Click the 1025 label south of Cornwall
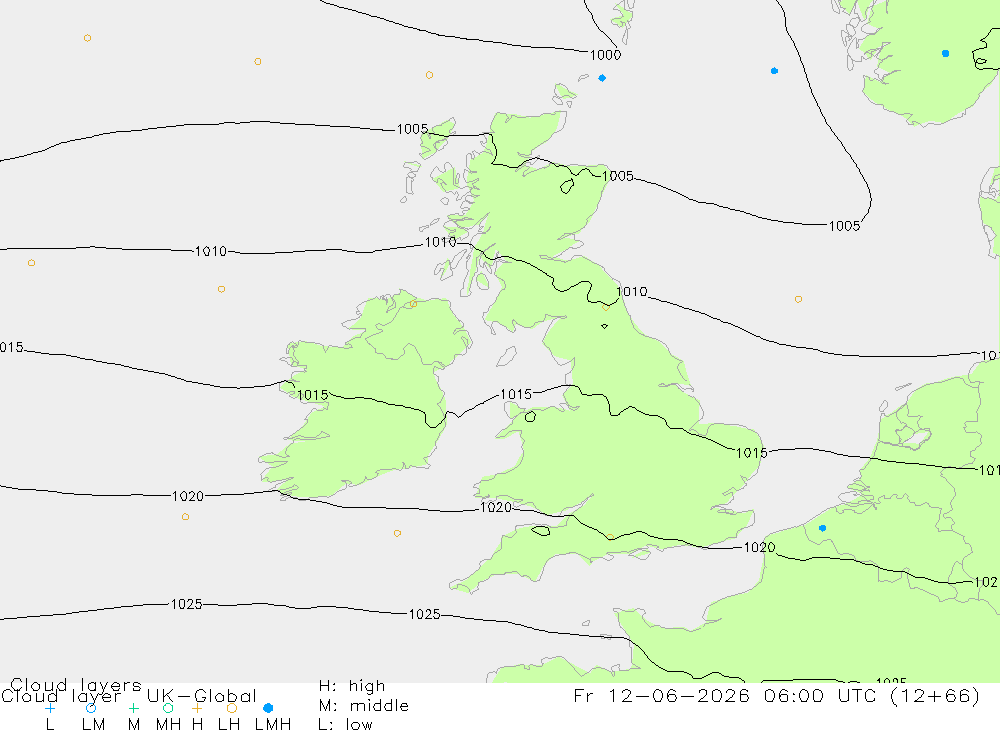This screenshot has width=1000, height=733. pyautogui.click(x=424, y=614)
